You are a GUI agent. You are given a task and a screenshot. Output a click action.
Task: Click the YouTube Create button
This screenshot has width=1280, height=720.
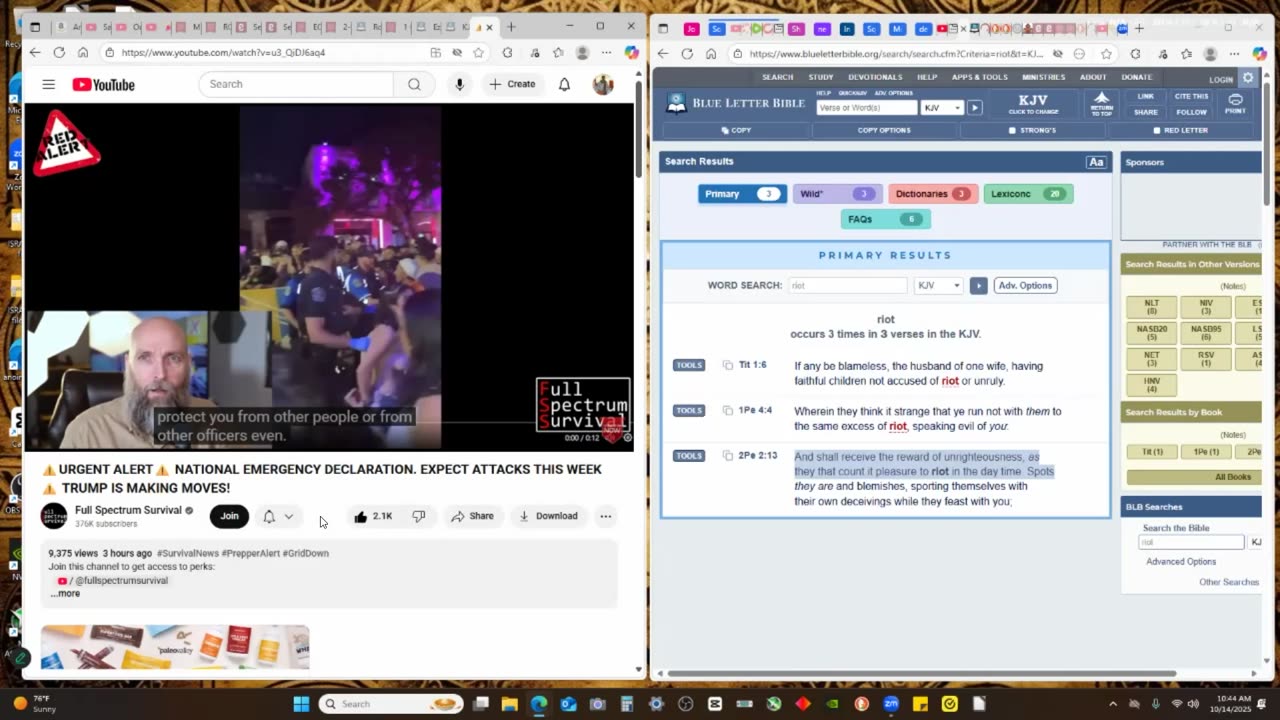click(513, 84)
